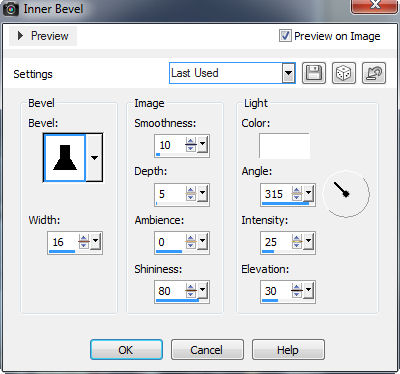Click the Intensity value field showing 25
The image size is (400, 374).
point(276,242)
